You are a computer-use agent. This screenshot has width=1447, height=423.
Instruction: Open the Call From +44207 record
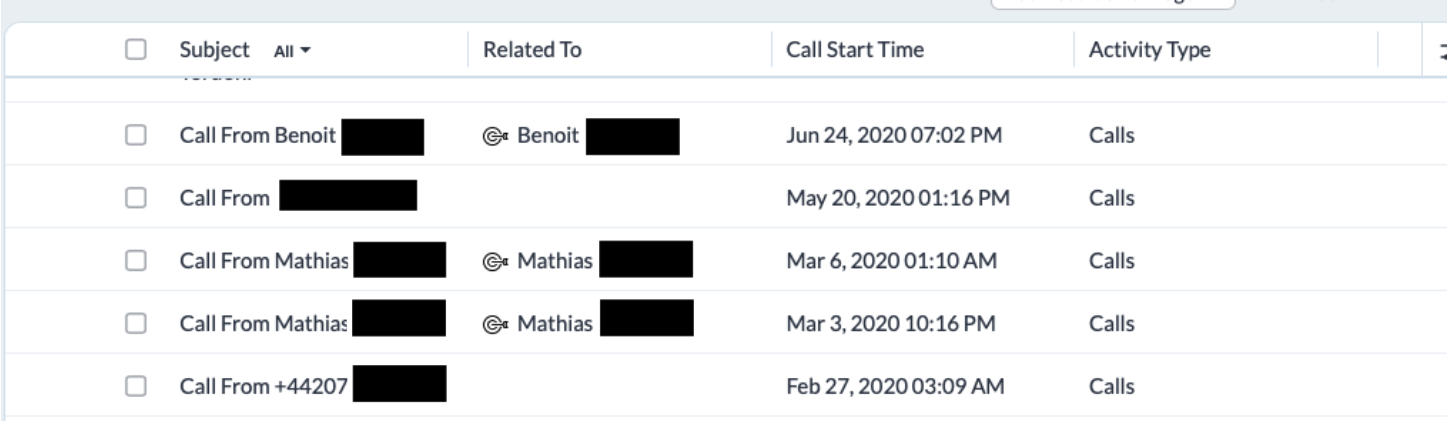[263, 386]
